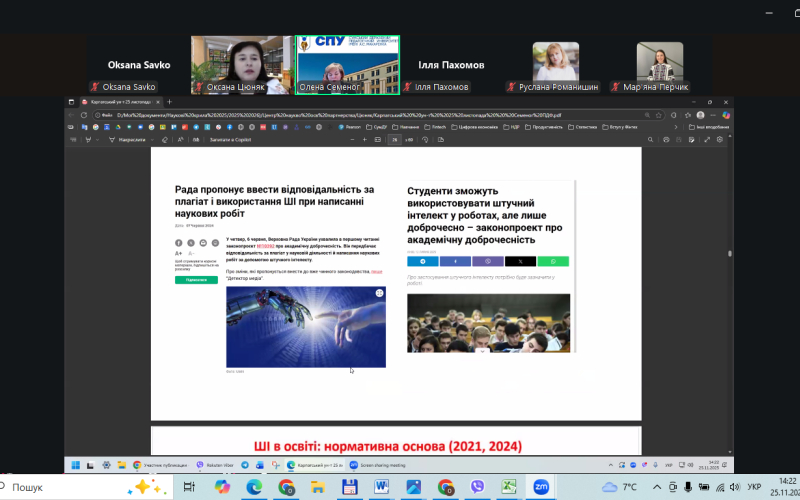Open Microsoft Word from the Windows taskbar
The image size is (800, 500).
coord(381,487)
